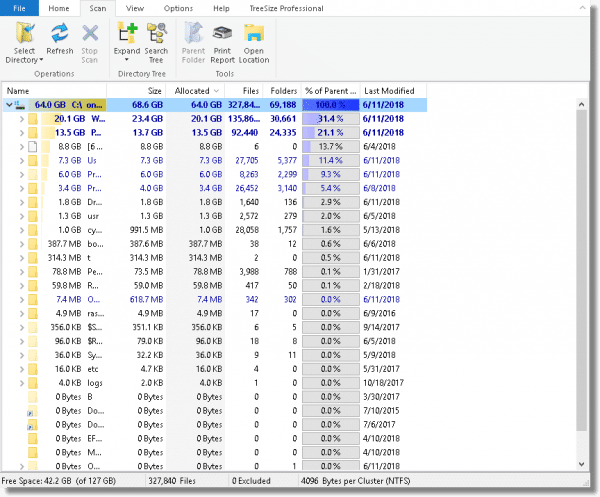This screenshot has width=600, height=497.
Task: Click the Free Space status entry
Action: coord(59,481)
